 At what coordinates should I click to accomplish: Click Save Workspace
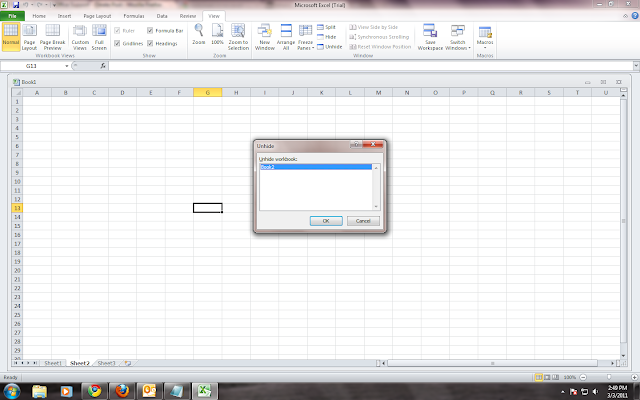coord(430,37)
